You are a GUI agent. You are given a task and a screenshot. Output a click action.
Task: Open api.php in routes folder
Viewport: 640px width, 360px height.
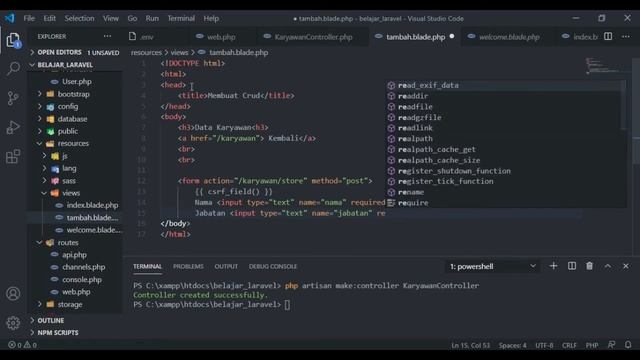point(75,255)
